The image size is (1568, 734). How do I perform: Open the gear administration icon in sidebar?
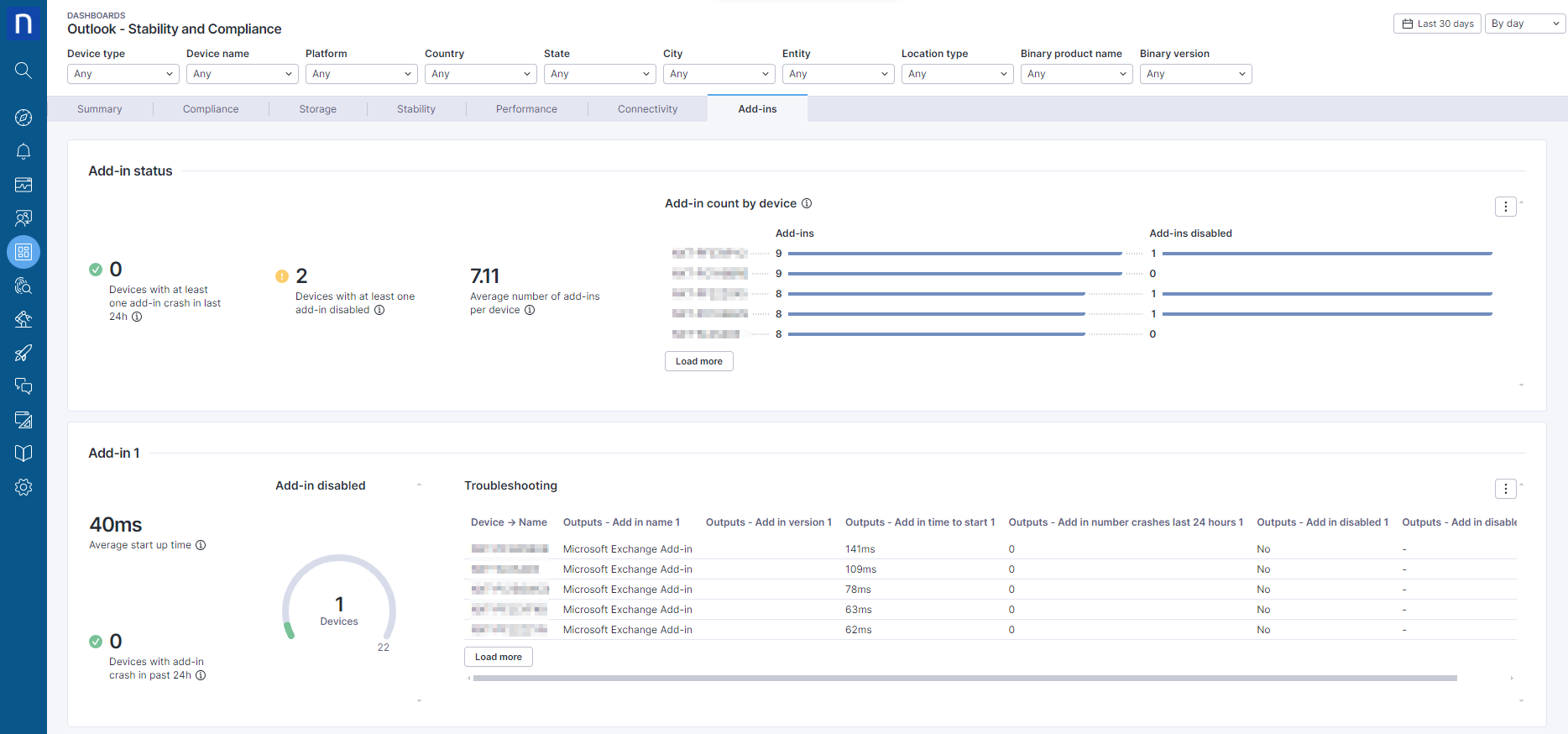pyautogui.click(x=24, y=487)
